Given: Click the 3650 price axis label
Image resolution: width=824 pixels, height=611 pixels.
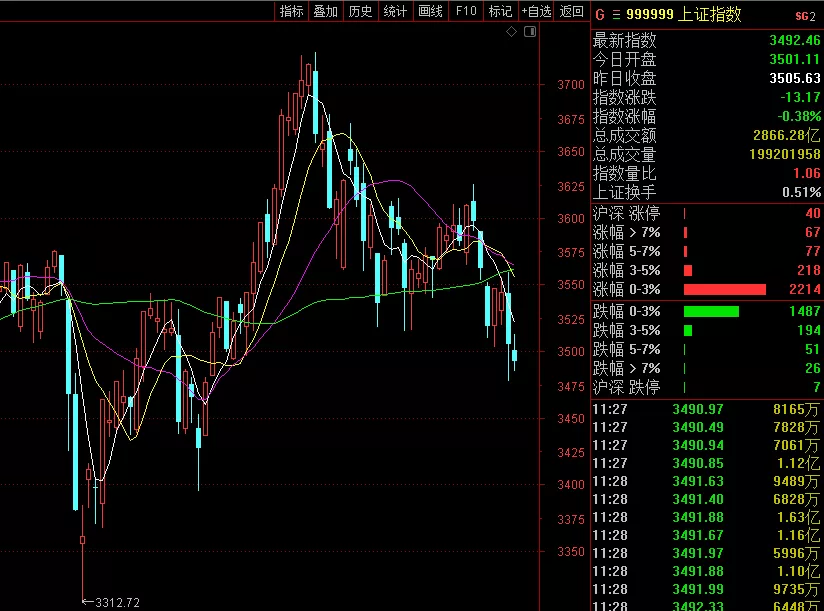Looking at the screenshot, I should pos(571,152).
